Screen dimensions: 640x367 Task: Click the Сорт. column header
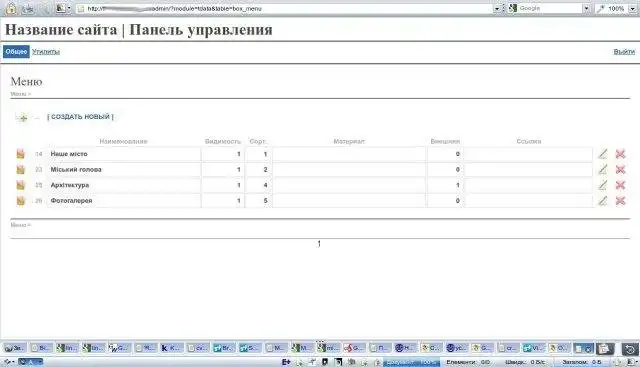click(258, 141)
